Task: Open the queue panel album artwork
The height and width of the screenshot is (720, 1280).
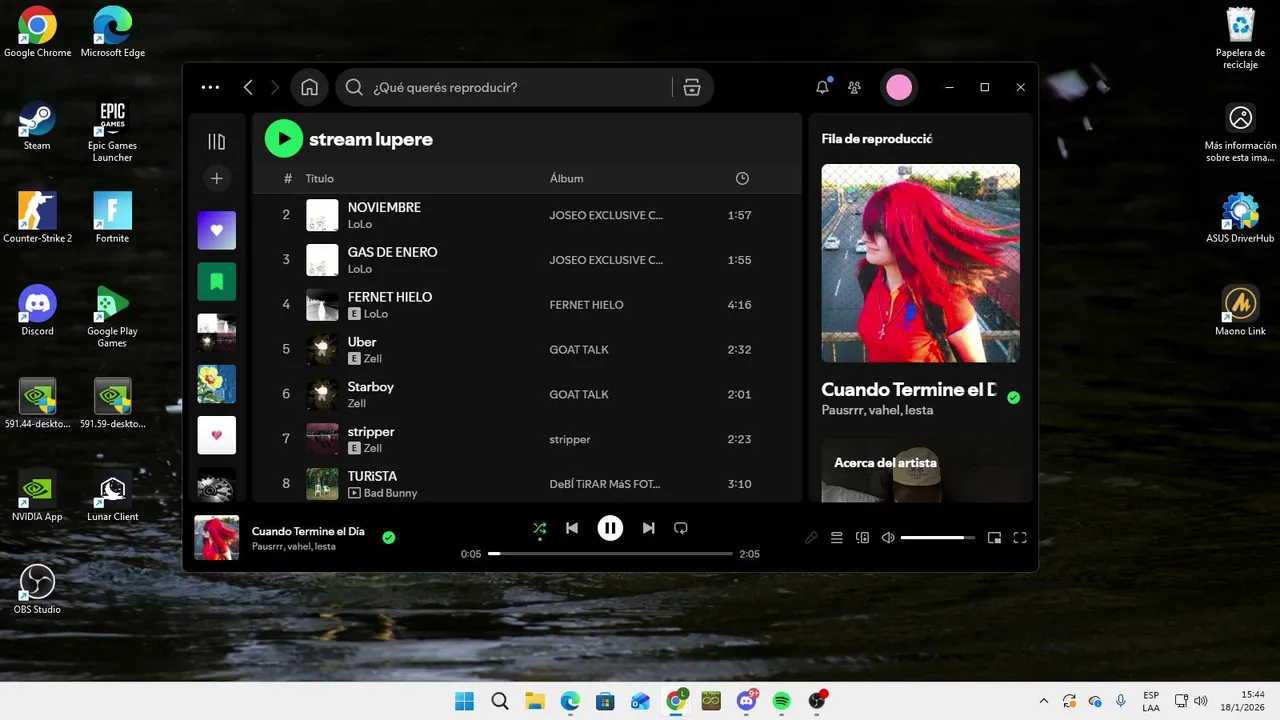Action: coord(921,263)
